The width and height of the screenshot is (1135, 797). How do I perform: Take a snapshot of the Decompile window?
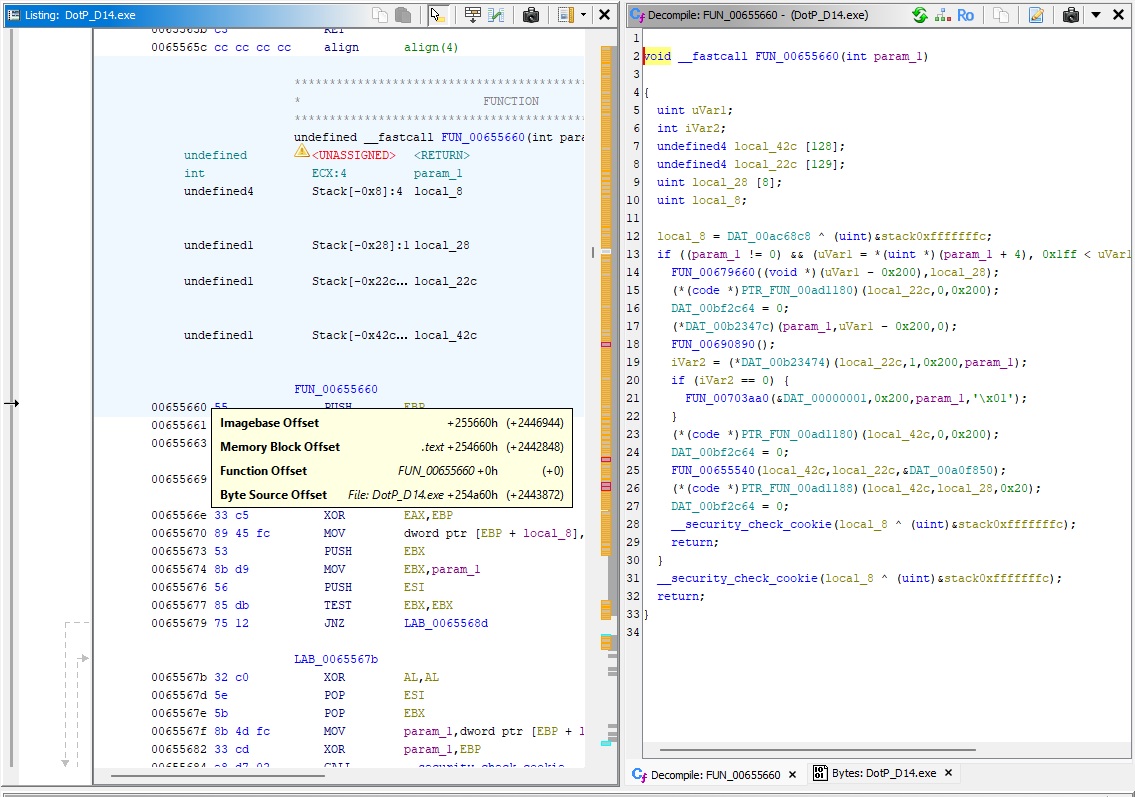[1071, 15]
